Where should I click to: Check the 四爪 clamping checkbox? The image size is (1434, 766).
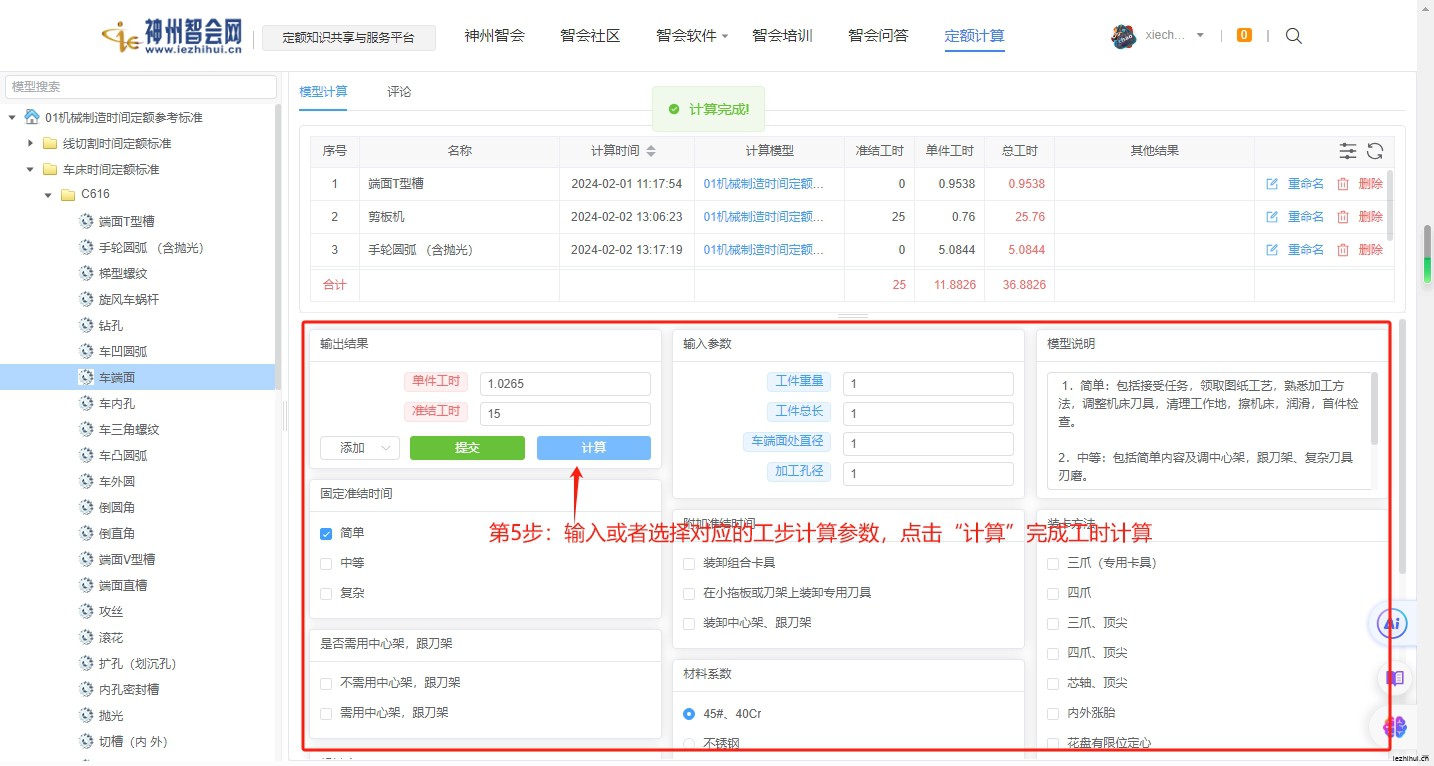pos(1053,594)
